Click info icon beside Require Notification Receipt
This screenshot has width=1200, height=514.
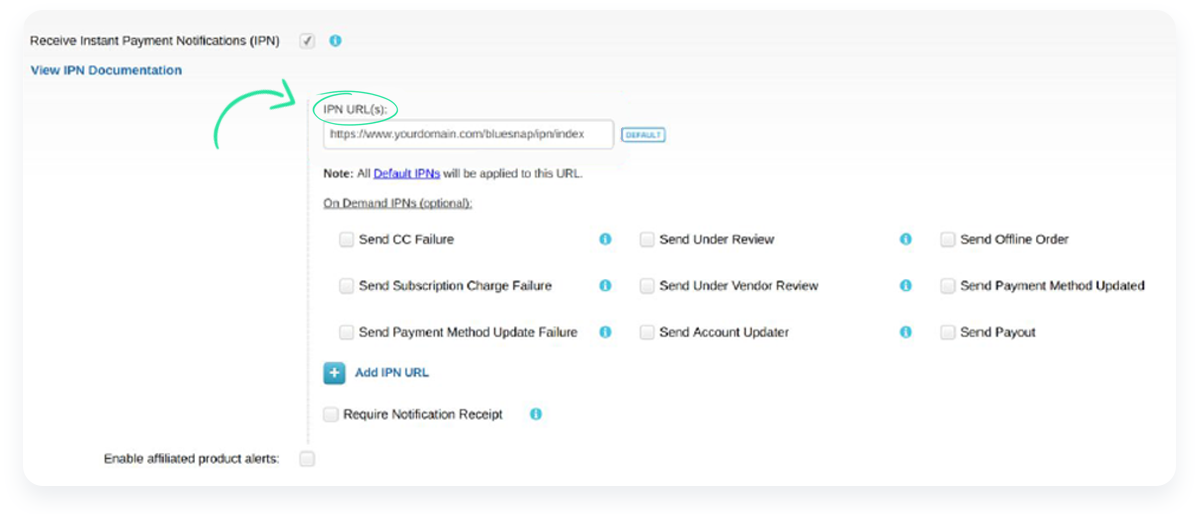(x=536, y=414)
